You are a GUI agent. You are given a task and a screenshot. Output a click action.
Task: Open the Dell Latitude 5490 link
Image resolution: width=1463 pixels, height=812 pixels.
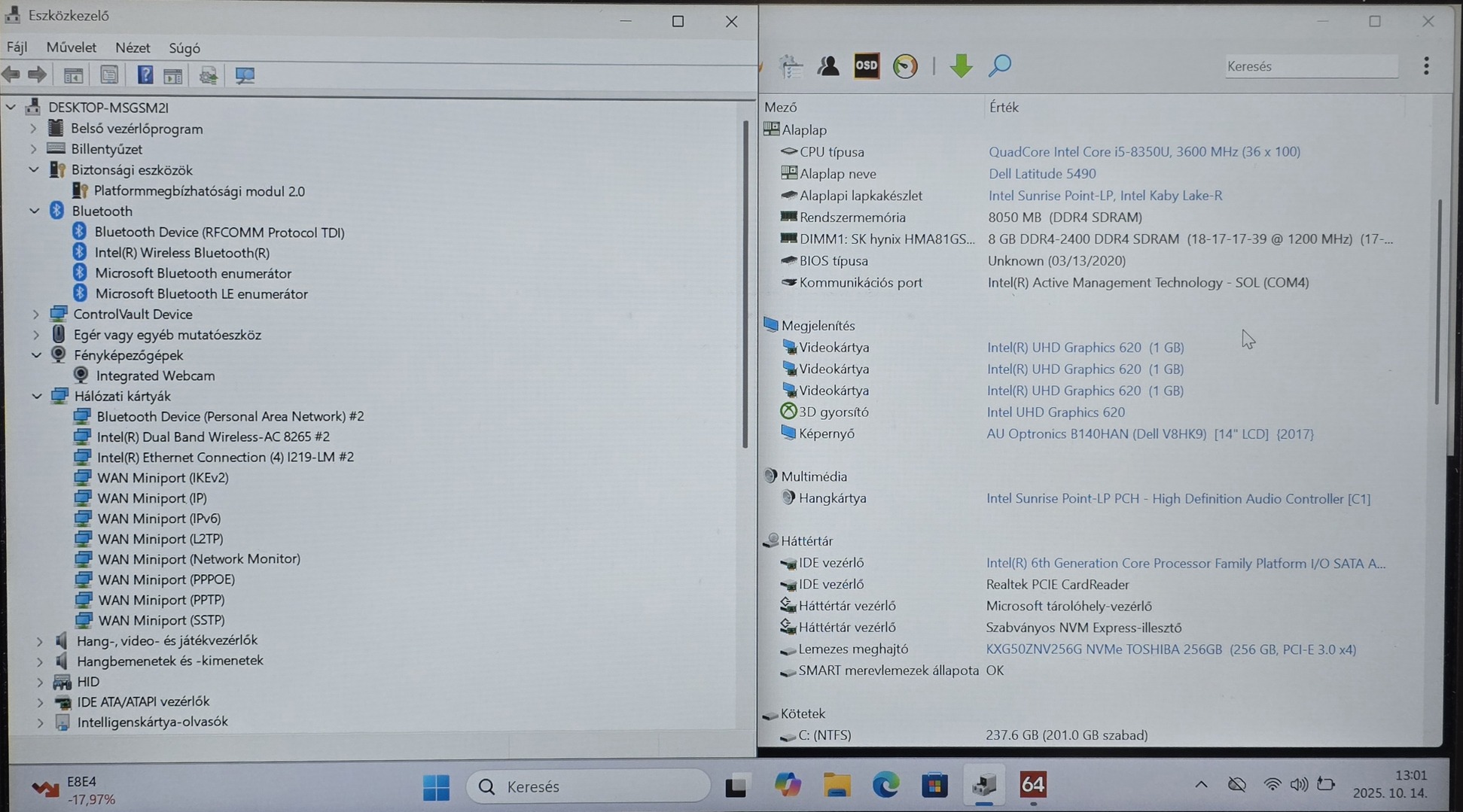1042,174
